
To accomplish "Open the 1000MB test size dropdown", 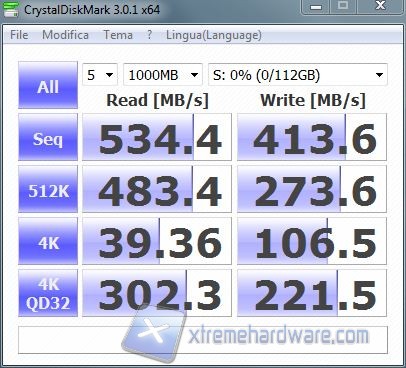I will click(x=163, y=75).
